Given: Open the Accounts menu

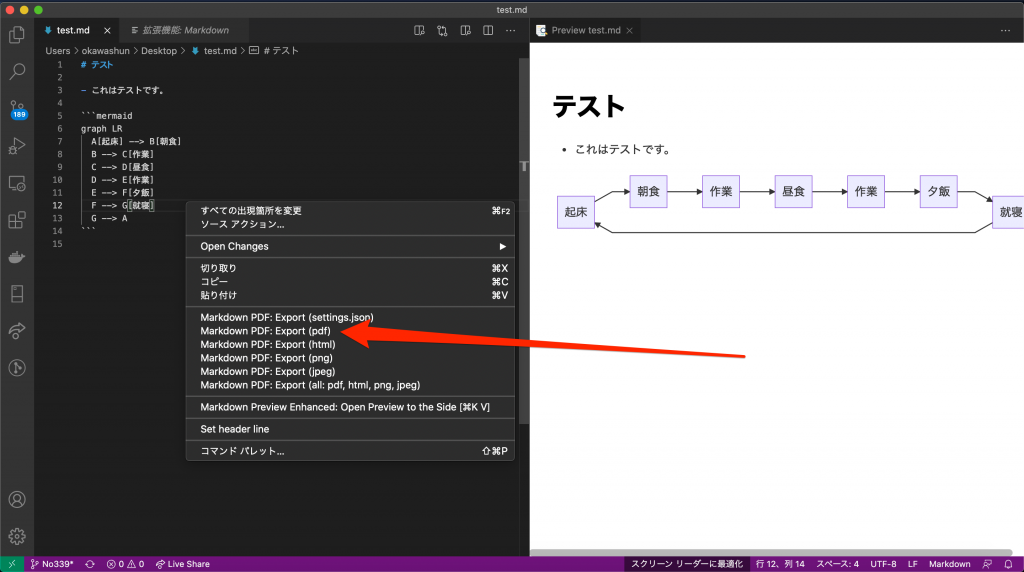Looking at the screenshot, I should [17, 500].
